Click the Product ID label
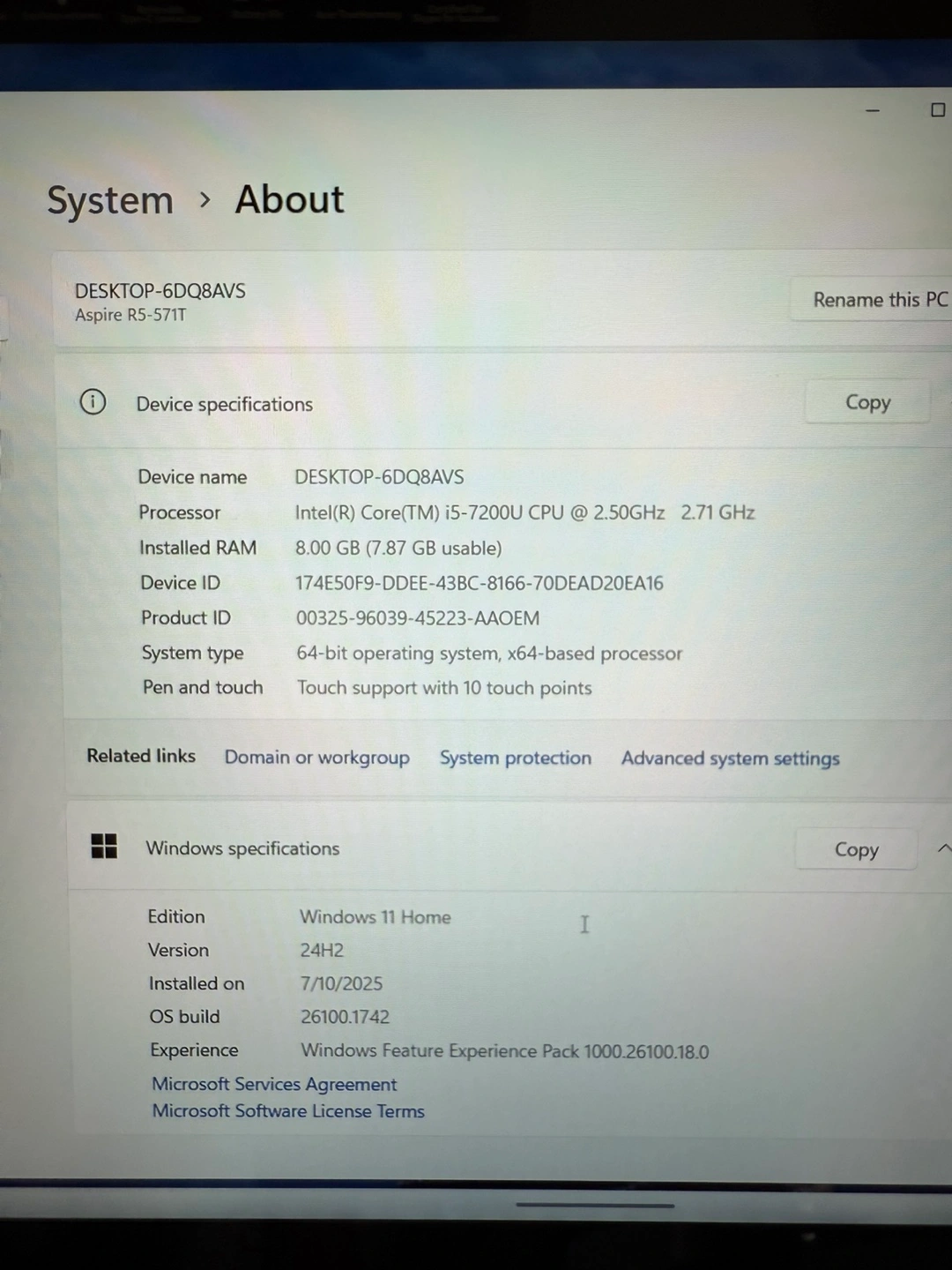The image size is (952, 1270). (185, 618)
